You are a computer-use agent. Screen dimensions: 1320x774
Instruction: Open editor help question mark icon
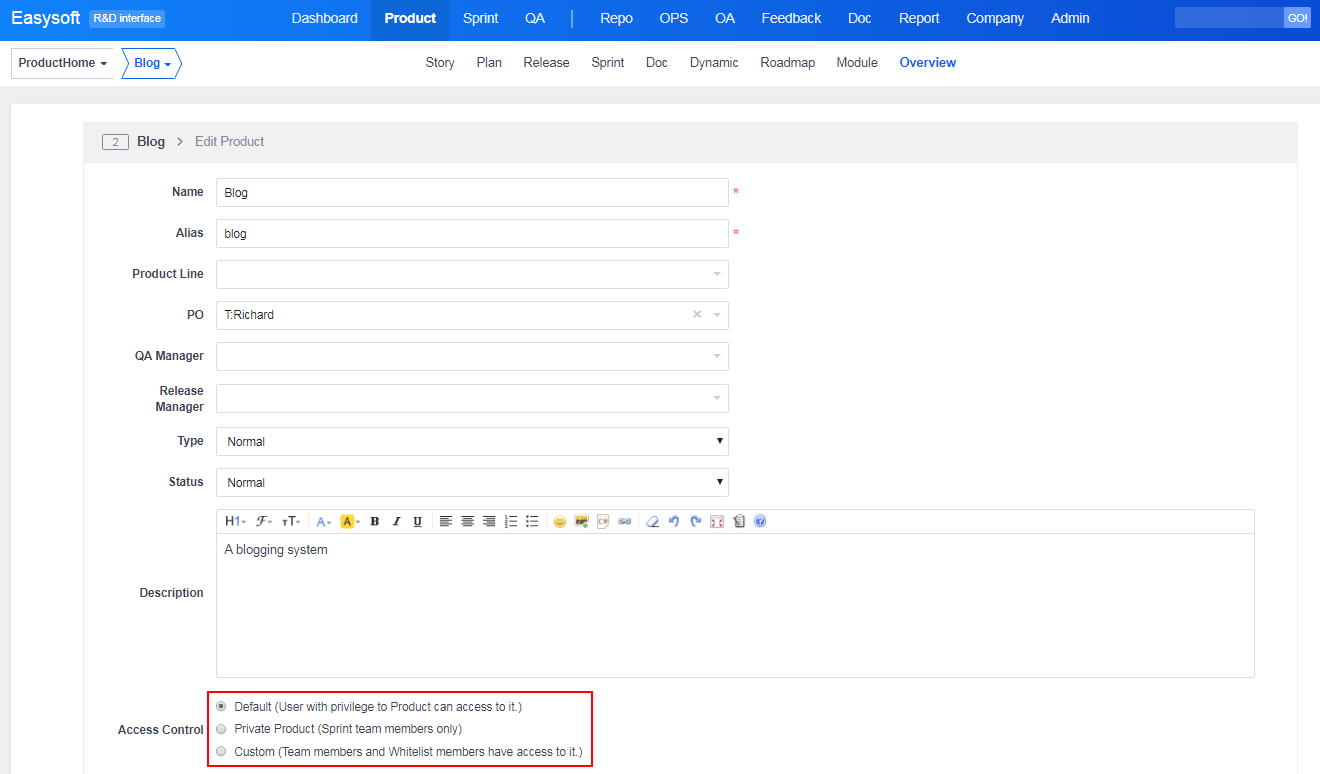pos(760,521)
